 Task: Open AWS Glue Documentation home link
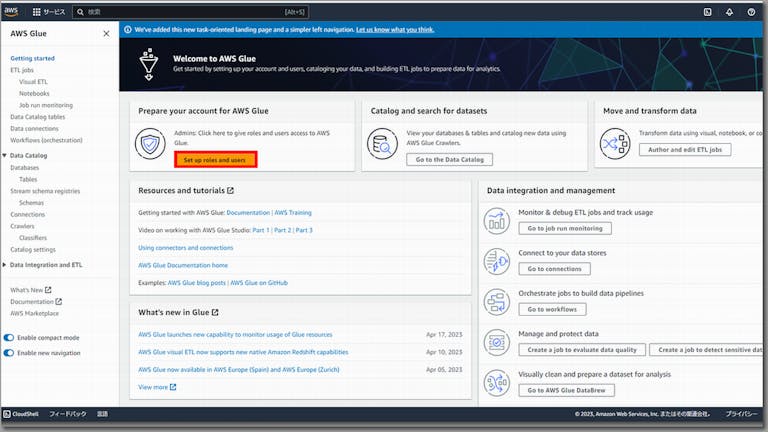click(183, 265)
